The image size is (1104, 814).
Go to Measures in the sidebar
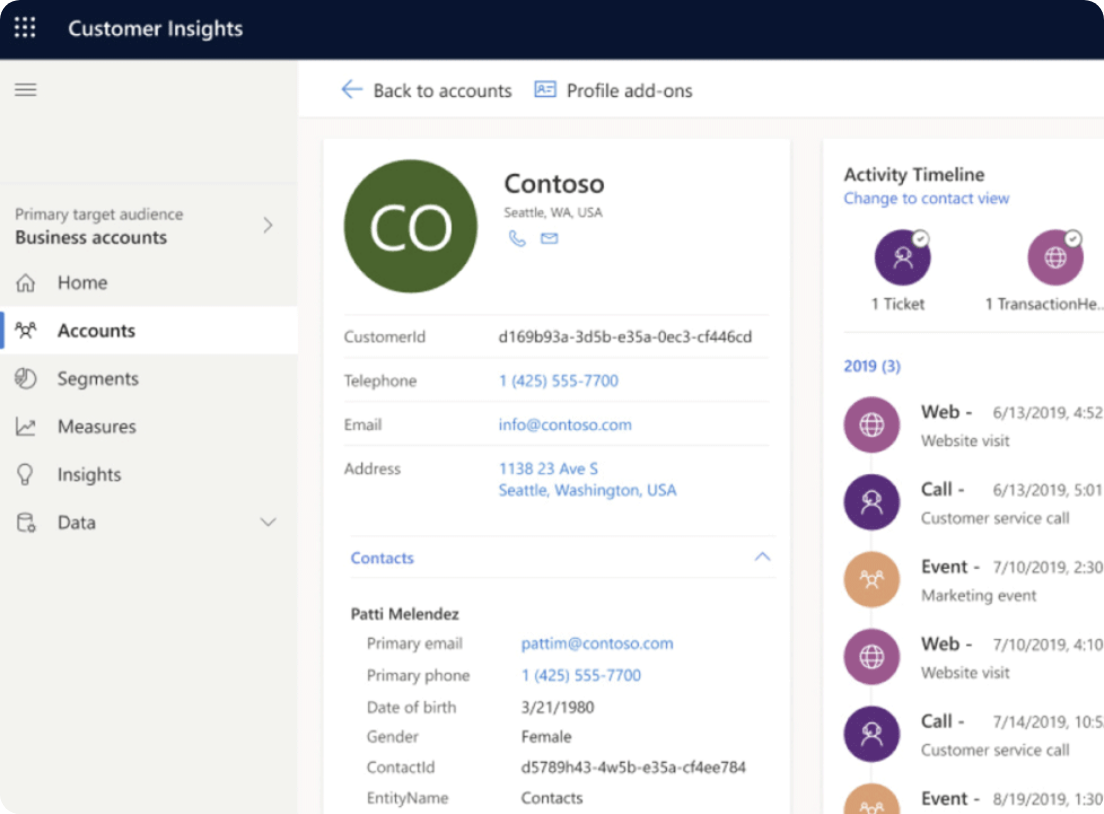pyautogui.click(x=96, y=427)
